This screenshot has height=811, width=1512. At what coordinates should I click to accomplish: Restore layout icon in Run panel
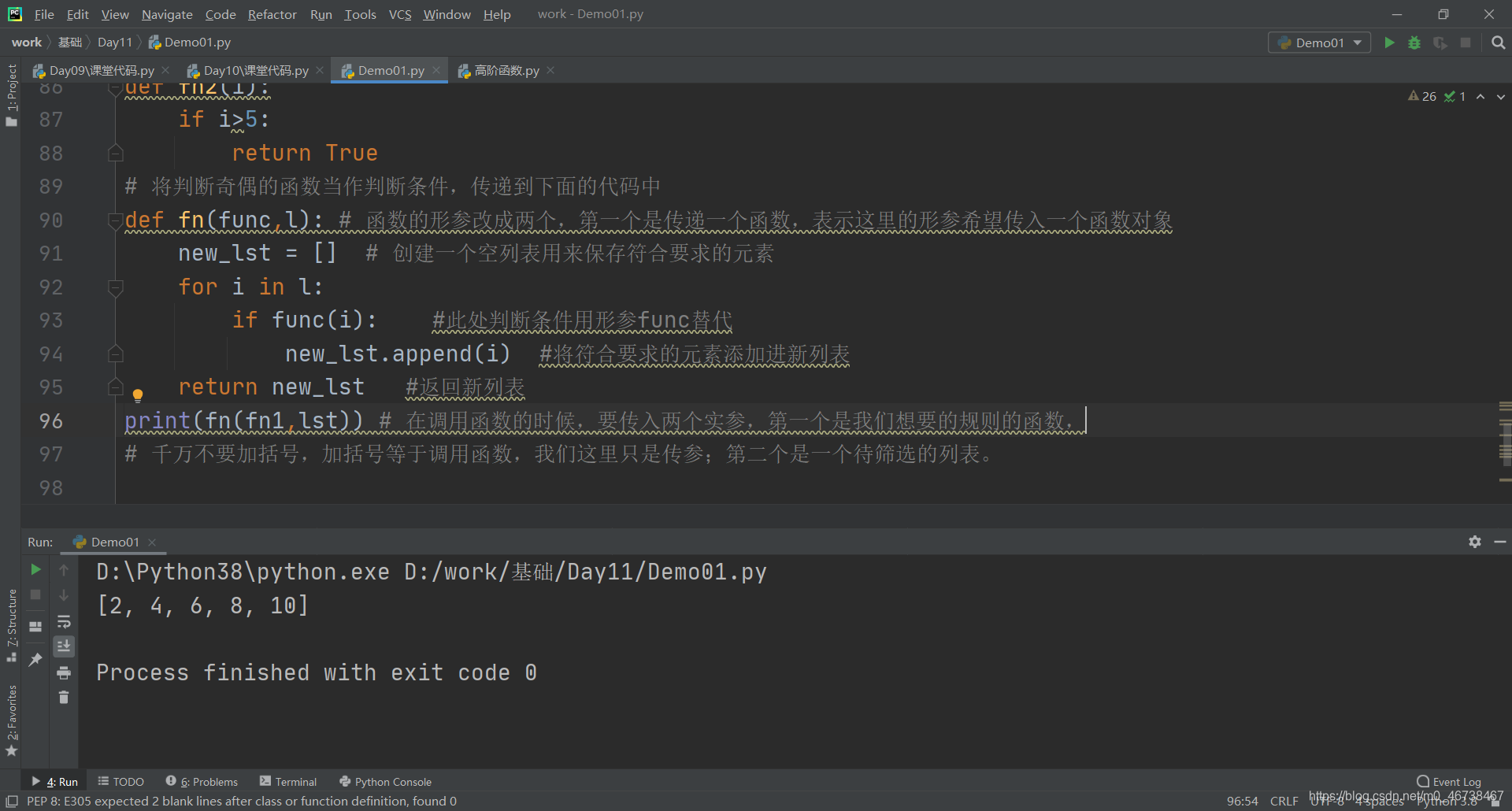(35, 627)
